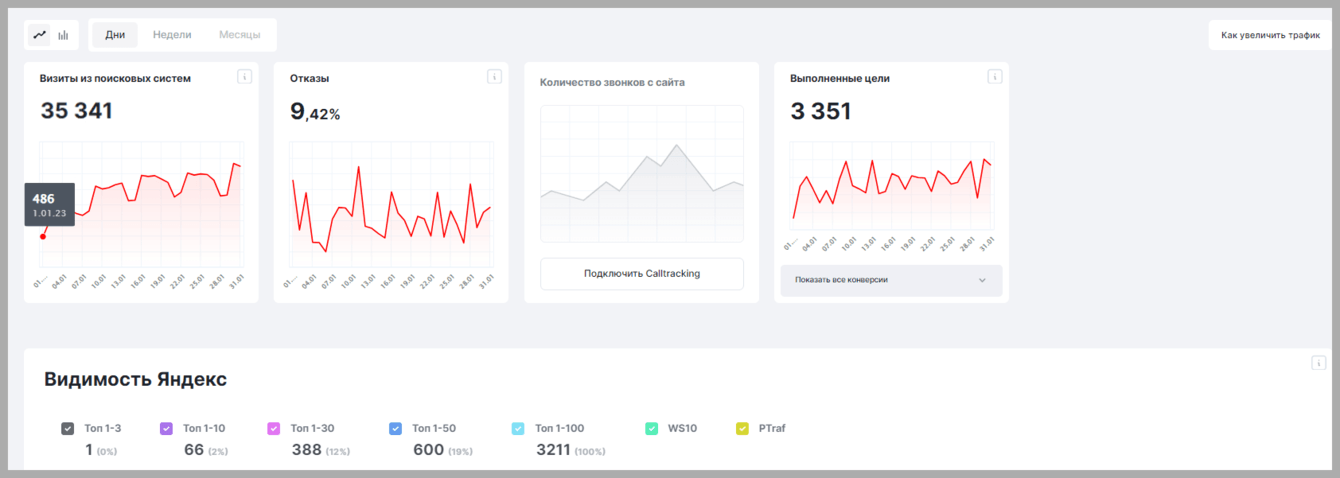This screenshot has width=1340, height=478.
Task: Click the 3211 value under Топ 1-100
Action: 553,450
